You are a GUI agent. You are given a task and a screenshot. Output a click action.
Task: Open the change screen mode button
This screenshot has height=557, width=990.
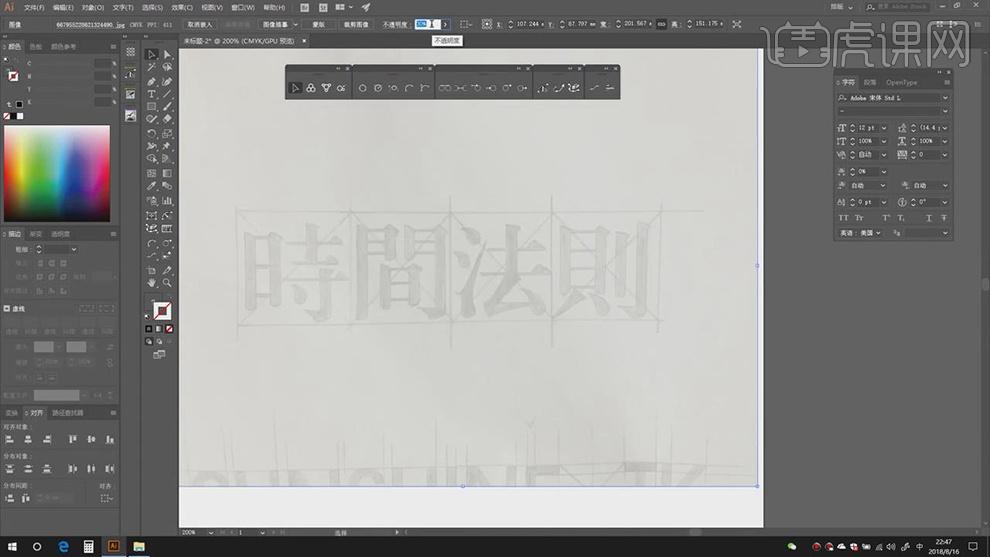pos(159,355)
